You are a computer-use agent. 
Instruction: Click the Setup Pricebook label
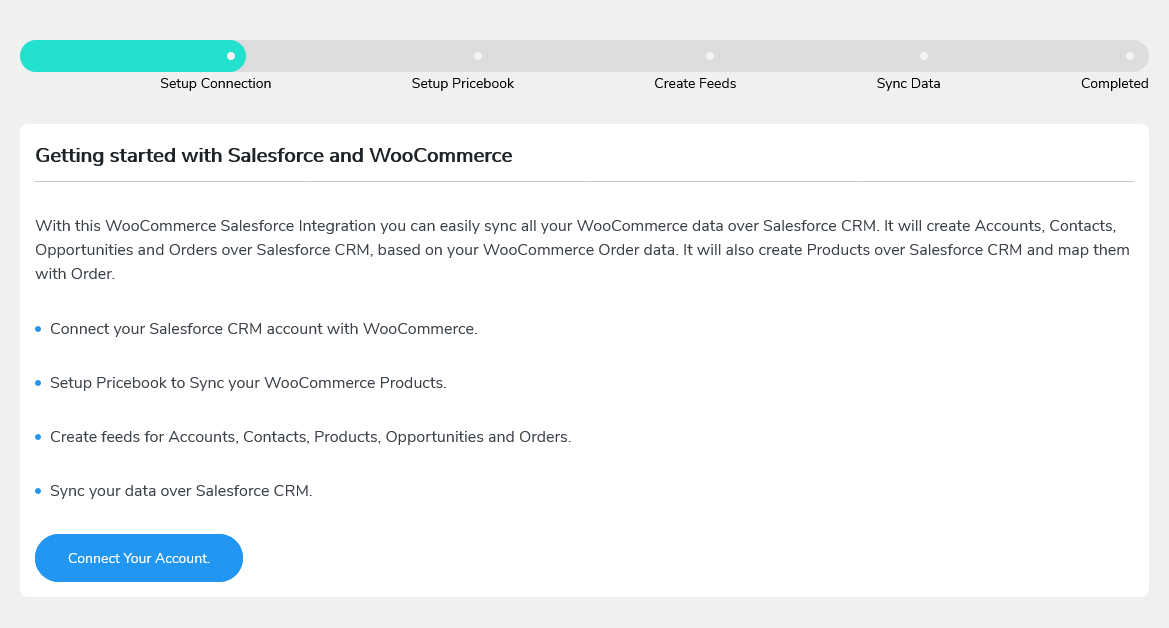point(463,84)
